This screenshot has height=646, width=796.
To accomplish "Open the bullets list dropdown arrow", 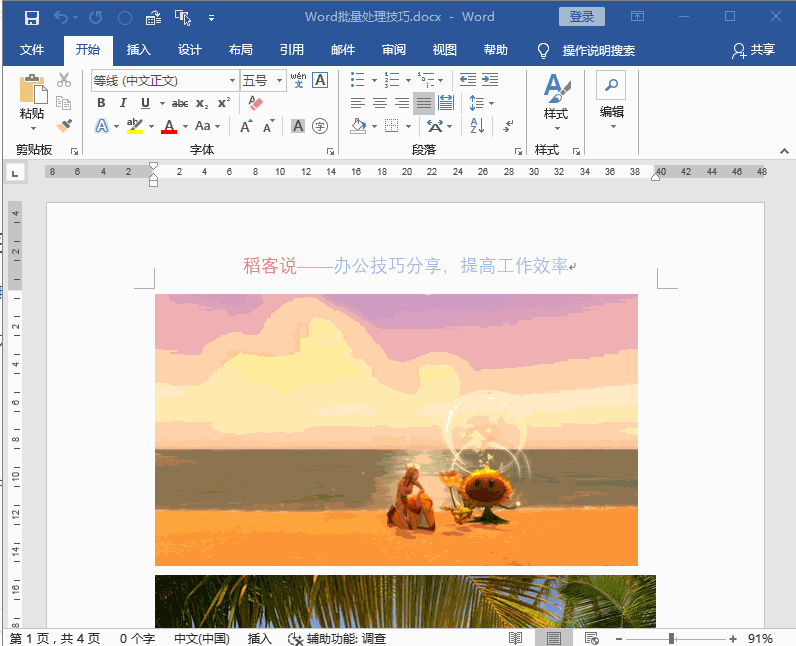I will pyautogui.click(x=374, y=80).
